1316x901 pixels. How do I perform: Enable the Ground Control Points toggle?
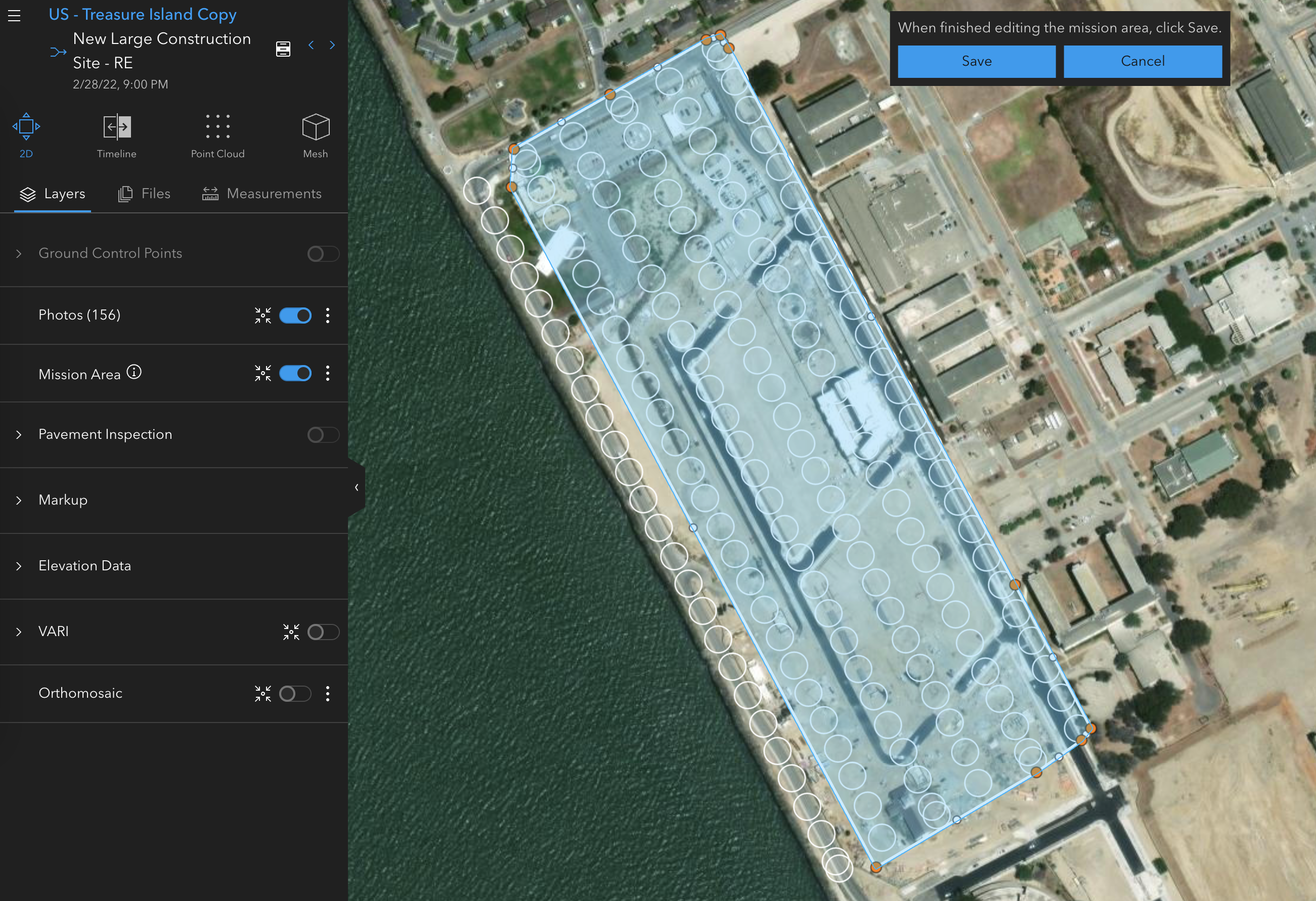pos(323,253)
